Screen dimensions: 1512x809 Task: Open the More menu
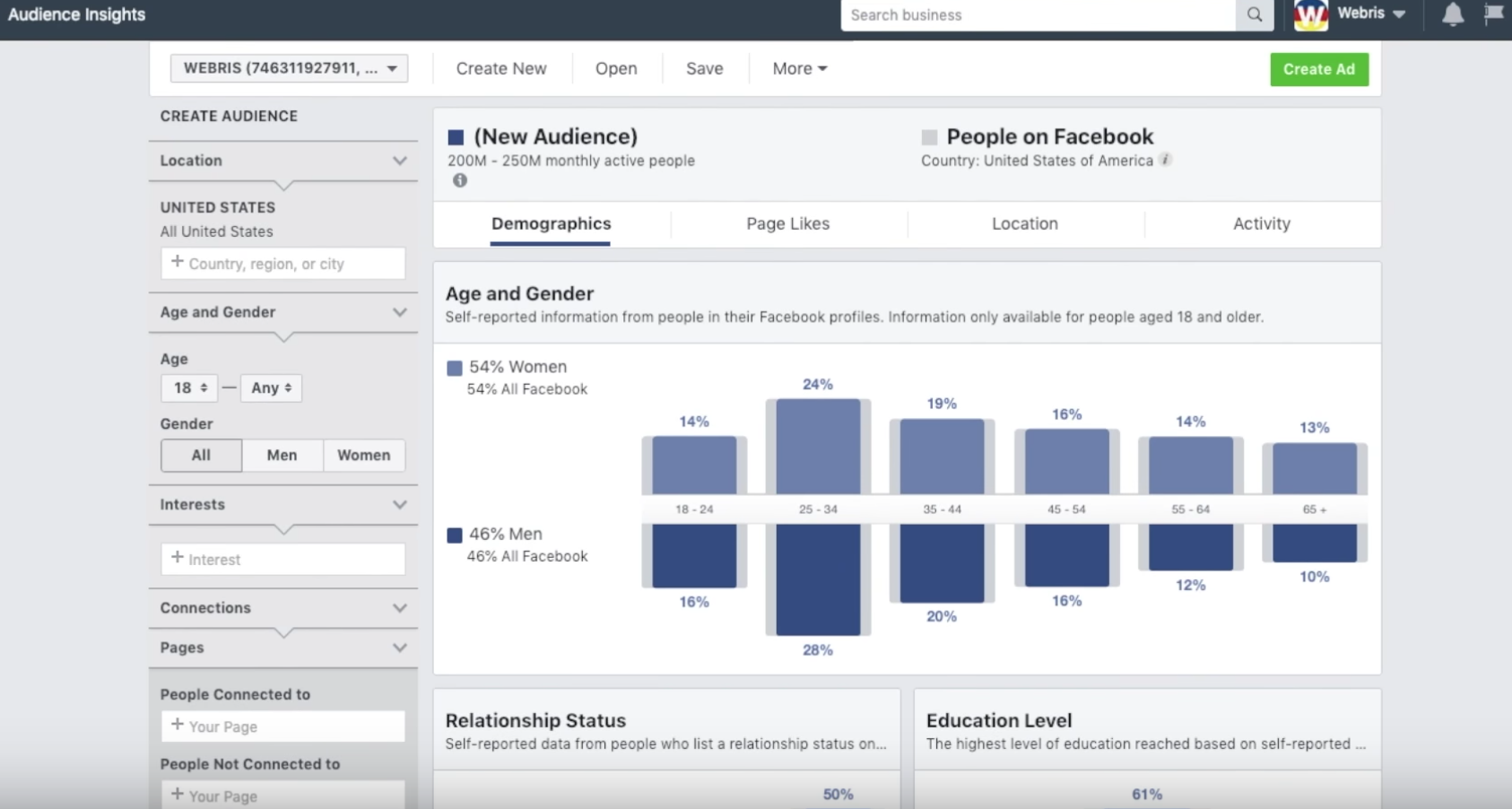(x=799, y=68)
